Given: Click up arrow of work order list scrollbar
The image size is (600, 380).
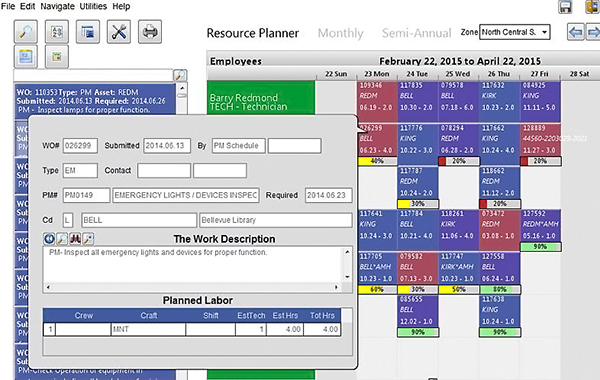Looking at the screenshot, I should pos(182,88).
